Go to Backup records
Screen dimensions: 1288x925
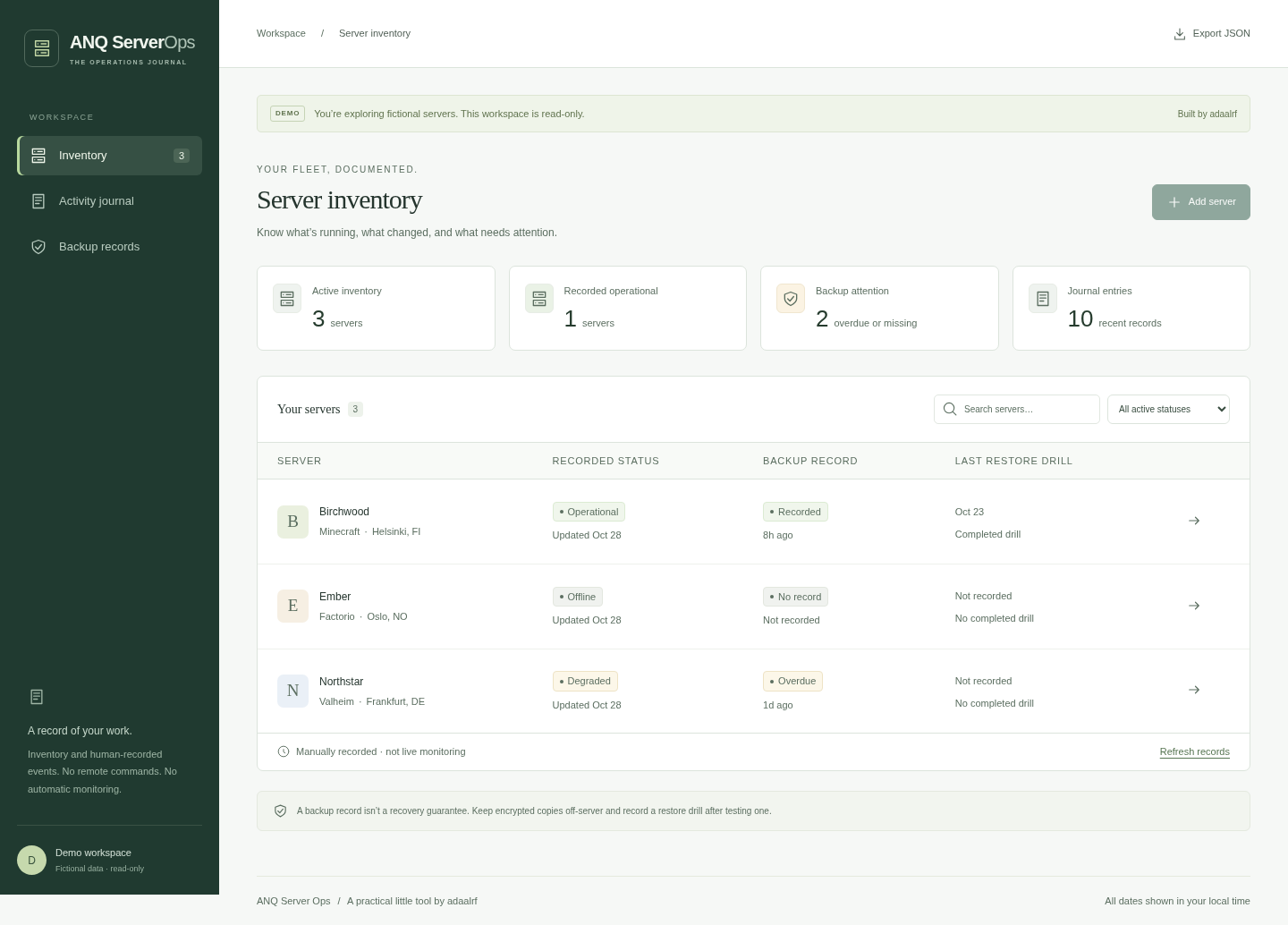(x=109, y=247)
